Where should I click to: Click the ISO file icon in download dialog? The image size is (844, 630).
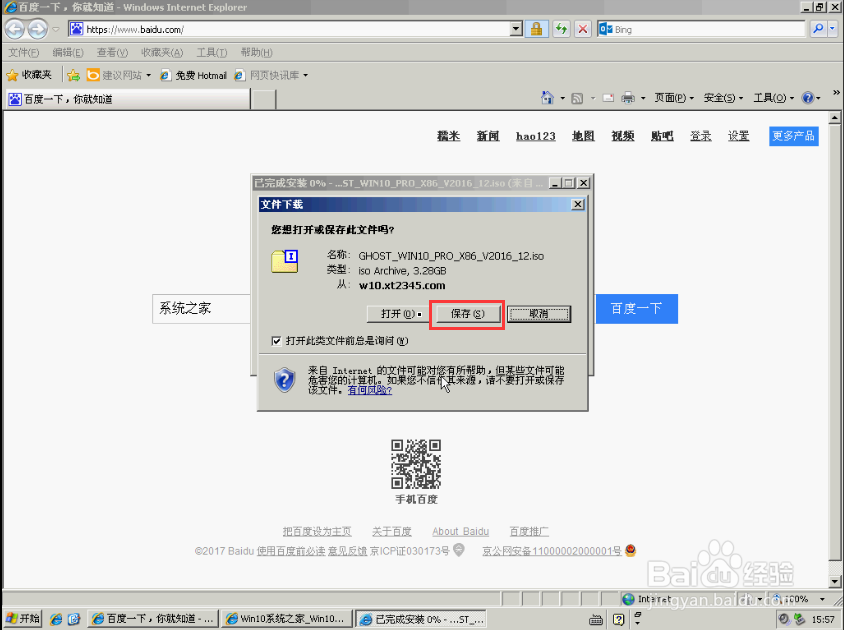tap(285, 261)
